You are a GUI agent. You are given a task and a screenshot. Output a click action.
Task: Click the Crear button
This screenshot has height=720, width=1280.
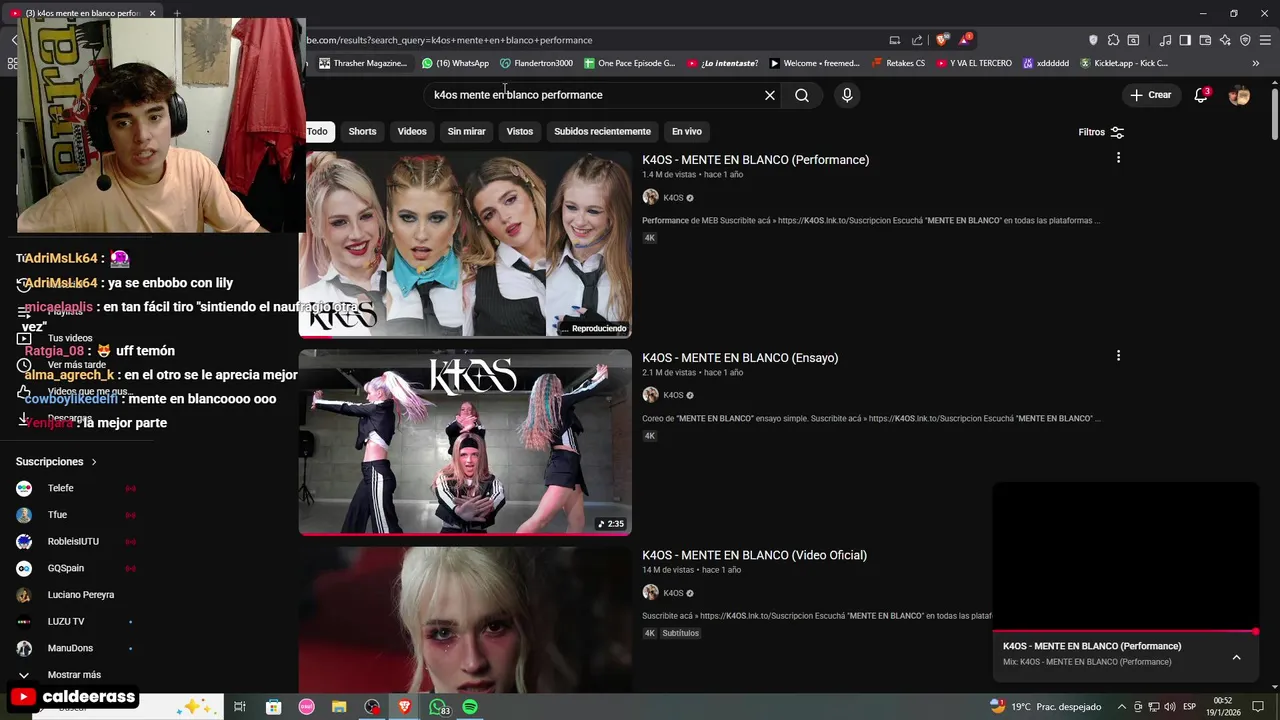point(1150,95)
